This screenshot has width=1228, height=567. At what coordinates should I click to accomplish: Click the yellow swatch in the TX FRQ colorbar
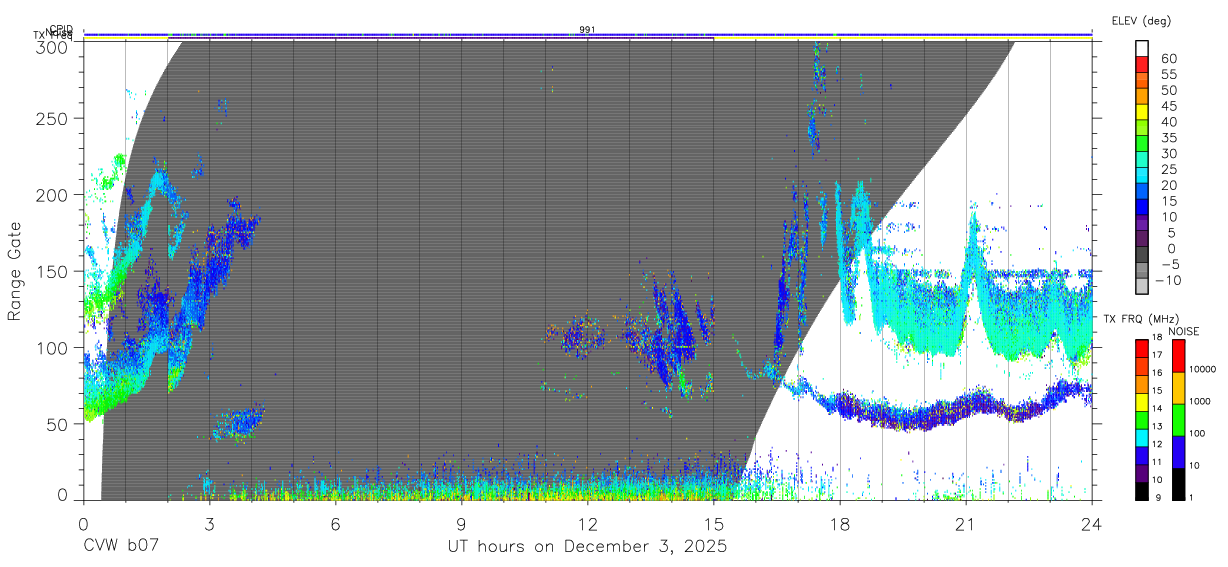1142,402
